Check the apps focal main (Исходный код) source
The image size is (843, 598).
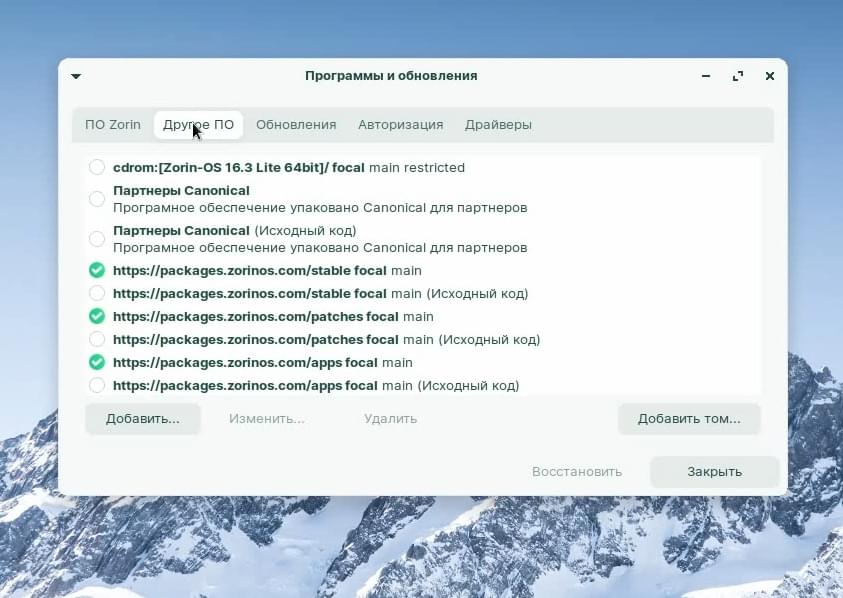click(97, 386)
